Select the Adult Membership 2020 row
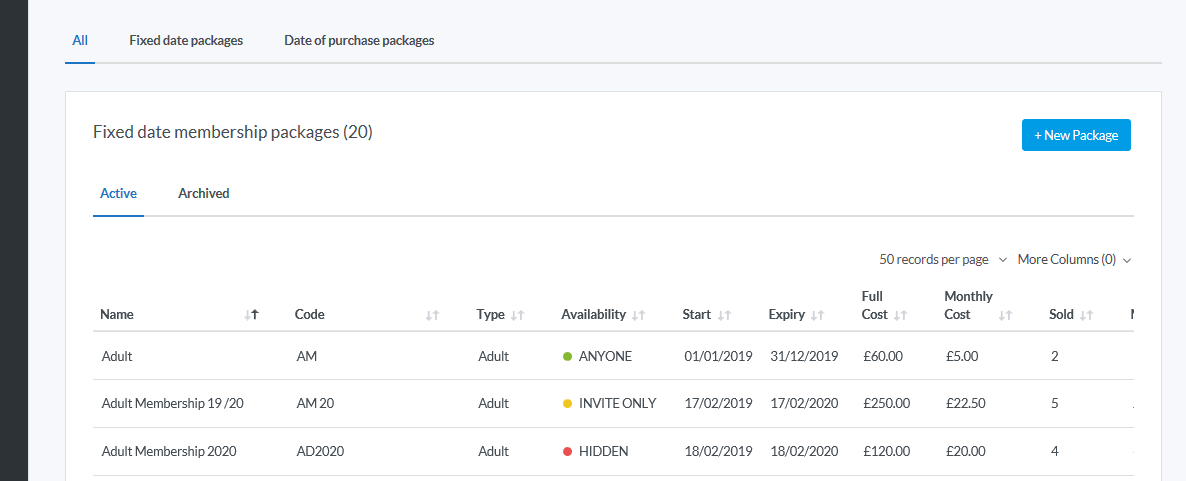Screen dimensions: 1186x481 point(169,452)
